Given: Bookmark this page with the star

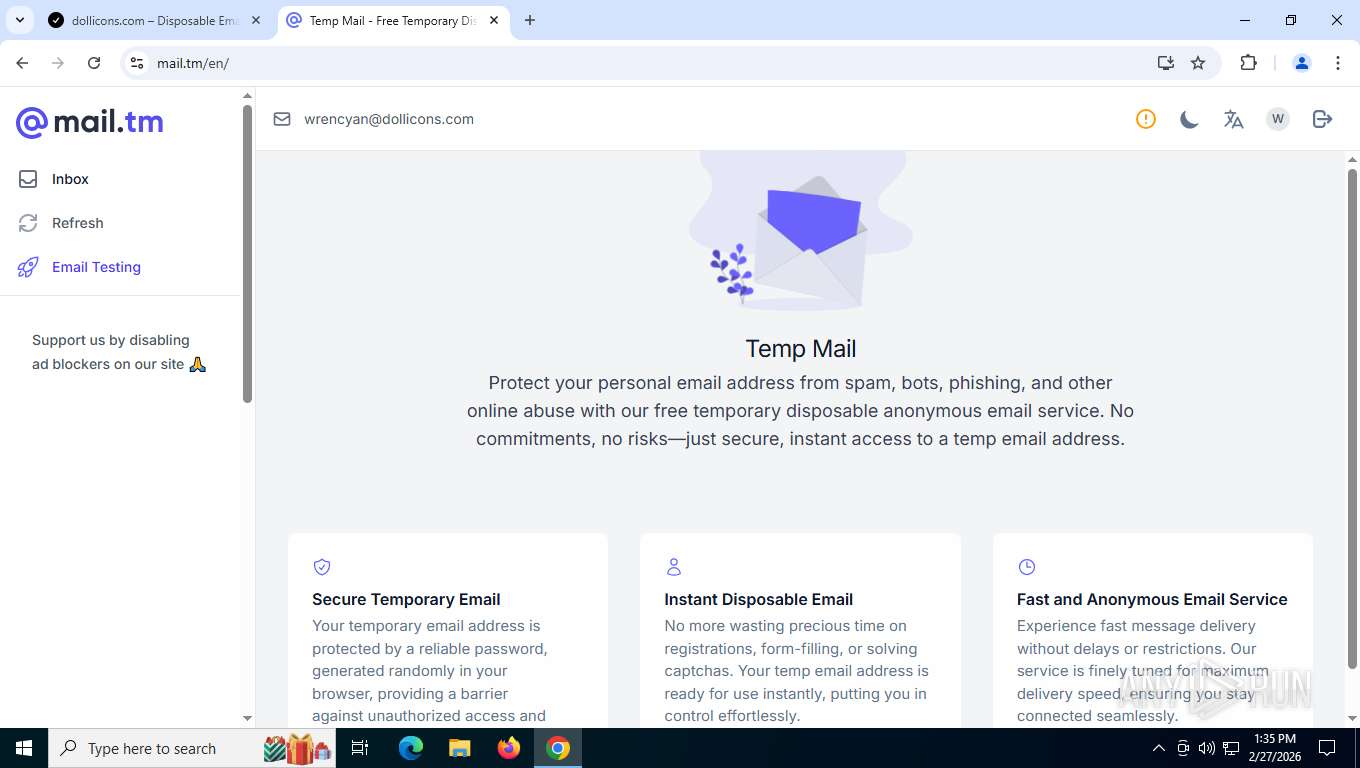Looking at the screenshot, I should (1198, 63).
